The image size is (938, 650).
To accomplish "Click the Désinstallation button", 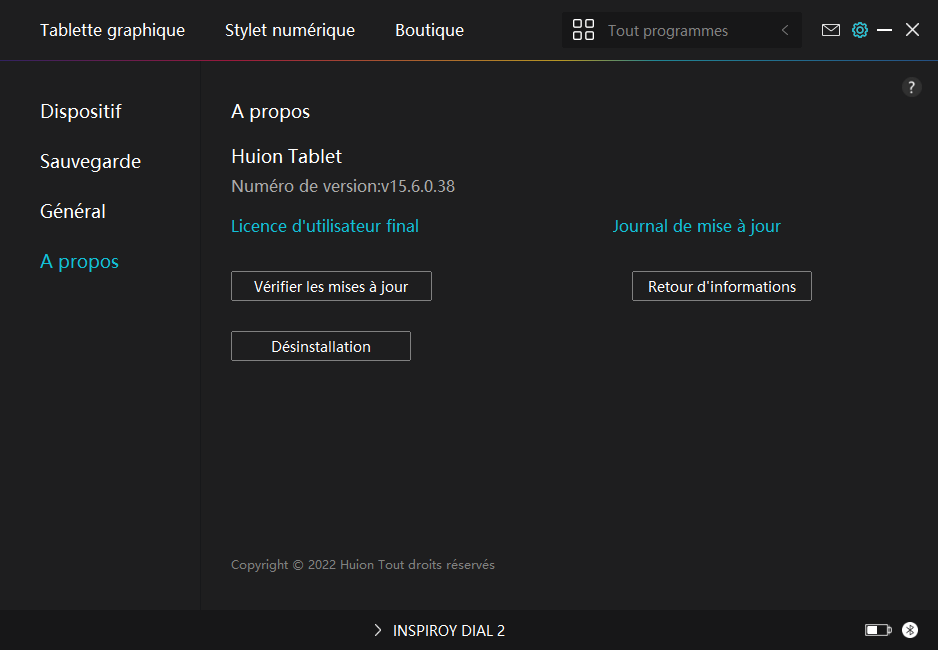I will (321, 346).
